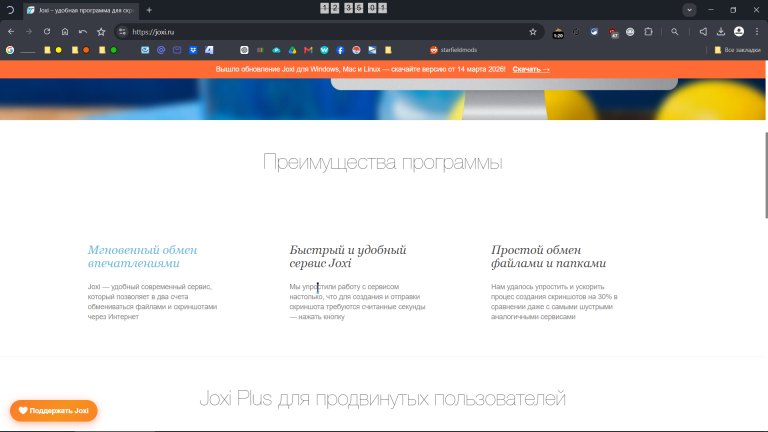Open the Gmail bookmark

(x=308, y=50)
